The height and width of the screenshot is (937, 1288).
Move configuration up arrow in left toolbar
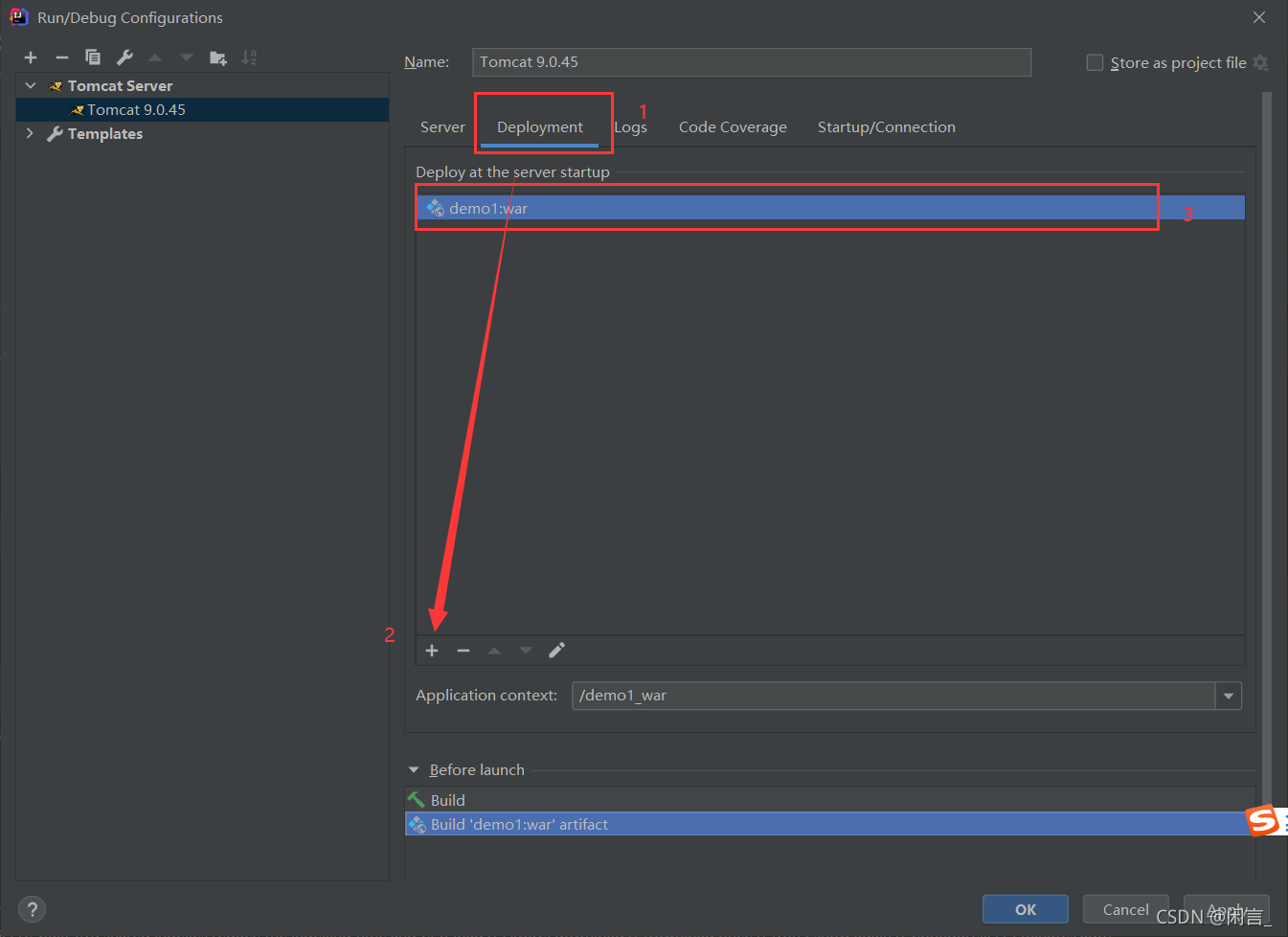tap(155, 57)
